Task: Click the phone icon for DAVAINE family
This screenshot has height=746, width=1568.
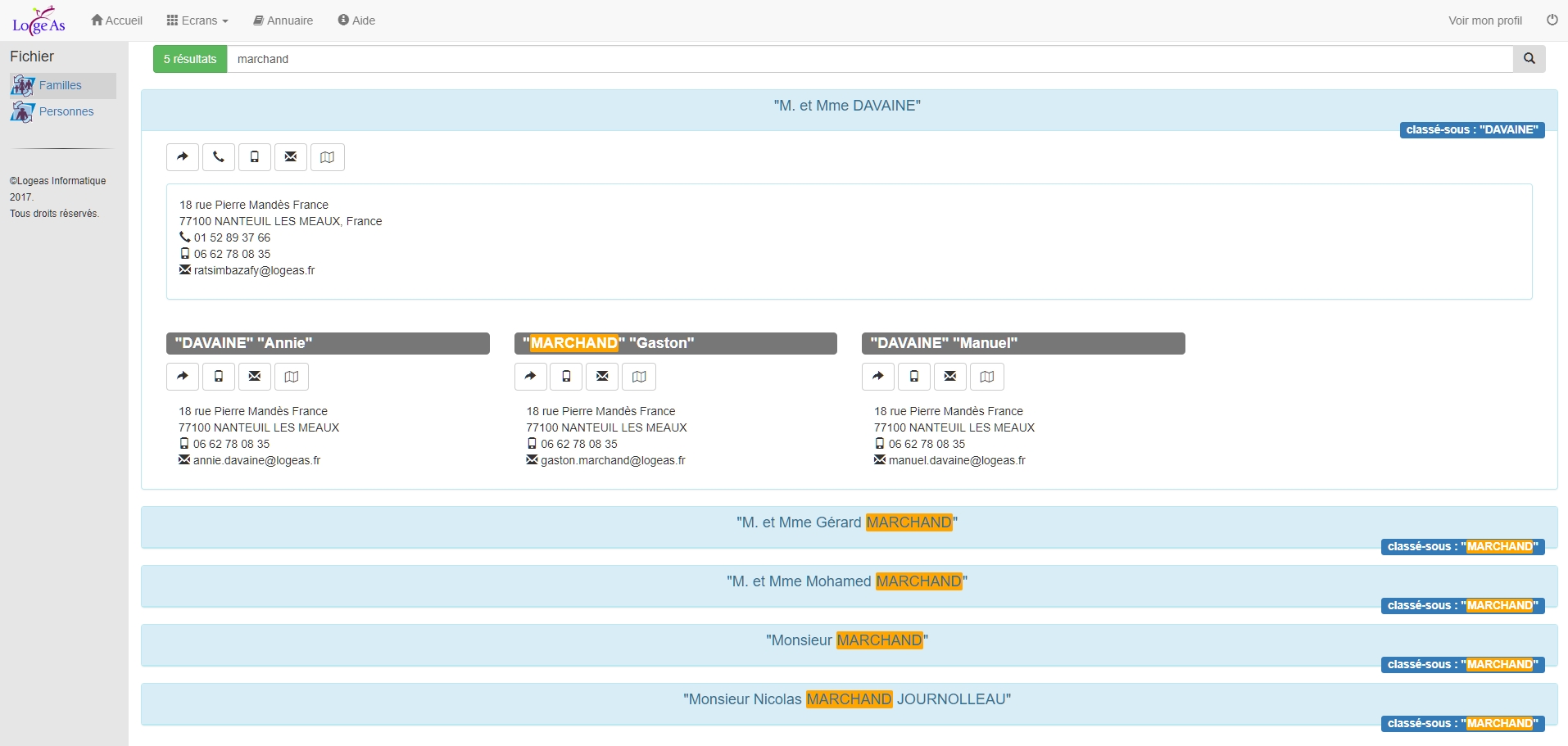Action: (219, 157)
